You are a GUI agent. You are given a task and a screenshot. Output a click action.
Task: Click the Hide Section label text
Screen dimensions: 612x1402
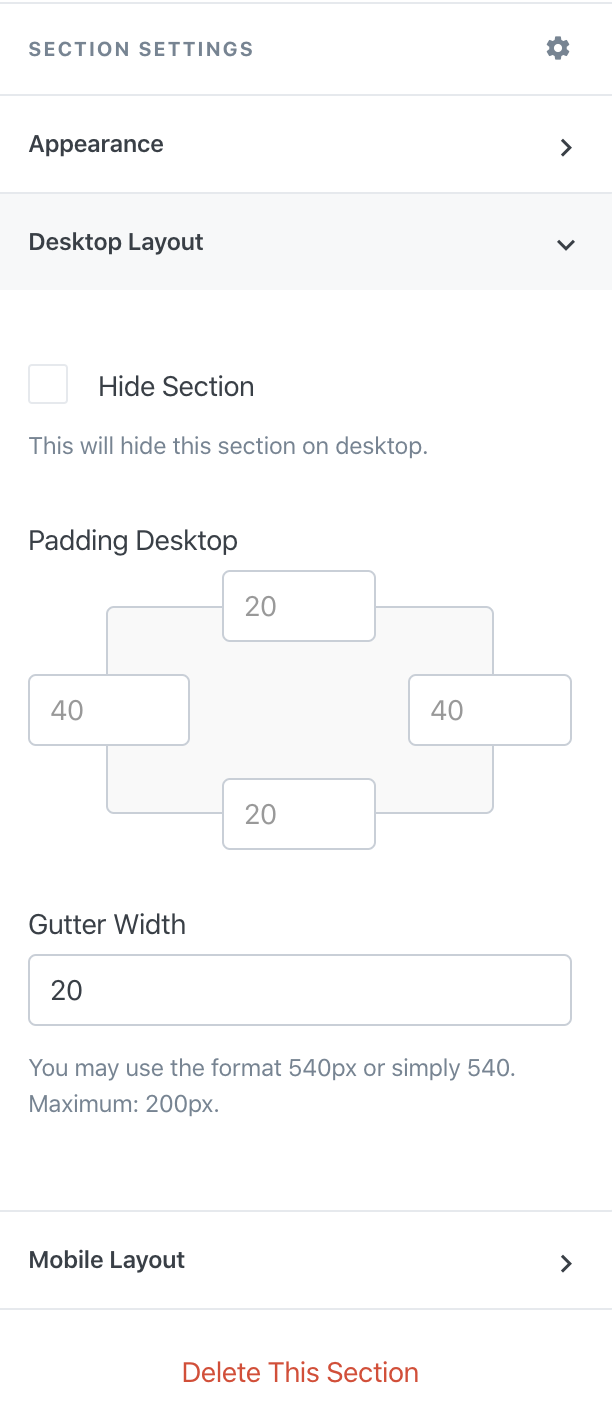point(176,386)
